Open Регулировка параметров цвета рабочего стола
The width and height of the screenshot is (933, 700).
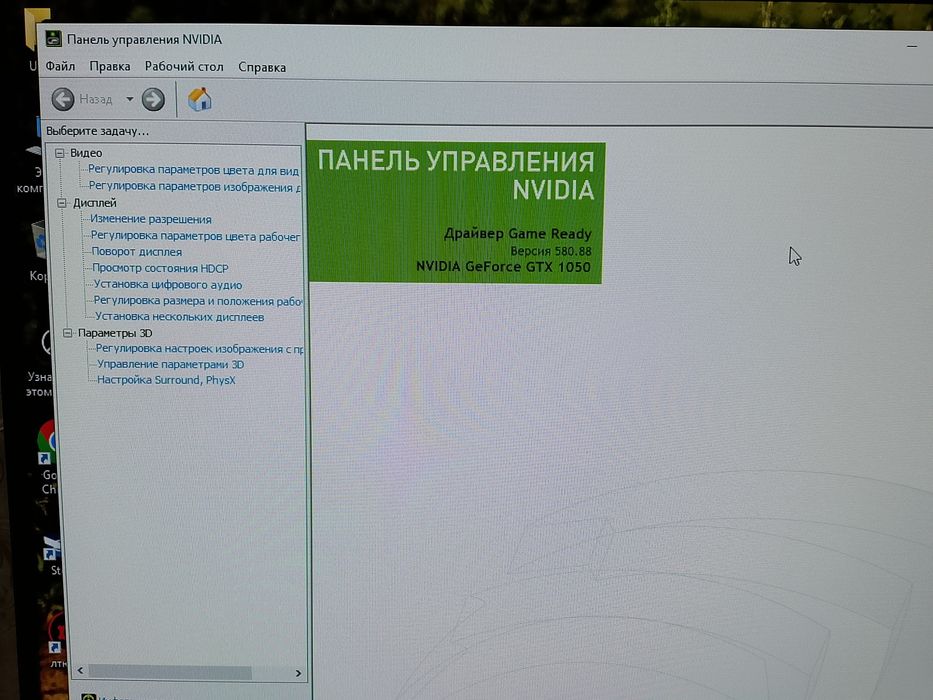click(195, 236)
